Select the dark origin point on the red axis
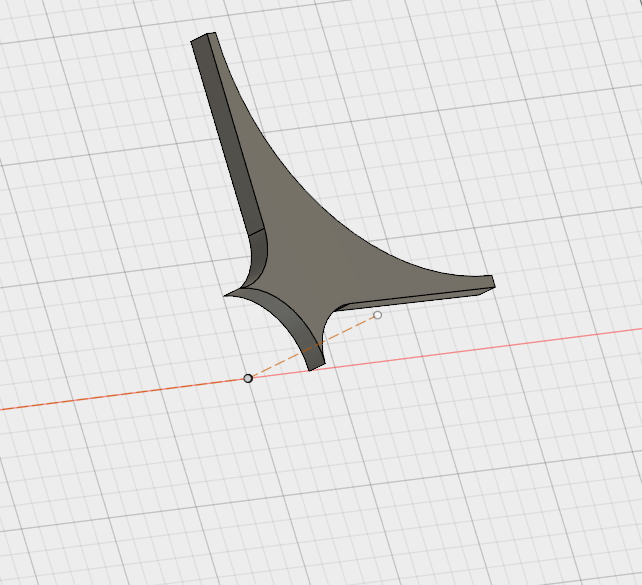The width and height of the screenshot is (642, 585). [248, 378]
